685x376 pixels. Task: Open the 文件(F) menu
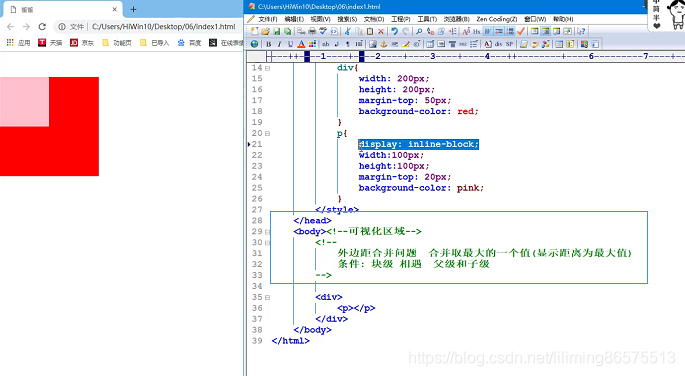click(x=267, y=19)
